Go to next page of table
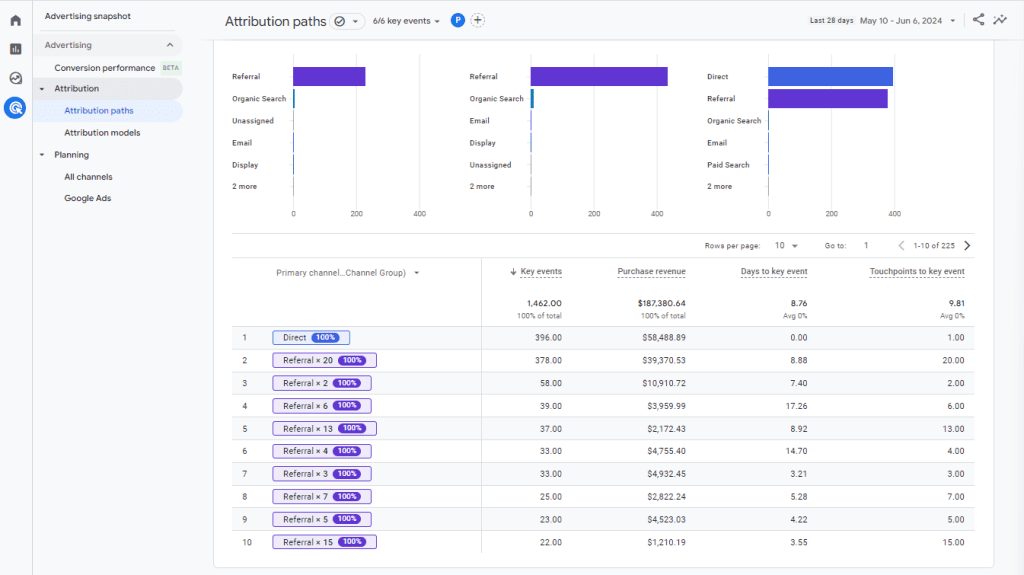1024x575 pixels. click(x=967, y=246)
